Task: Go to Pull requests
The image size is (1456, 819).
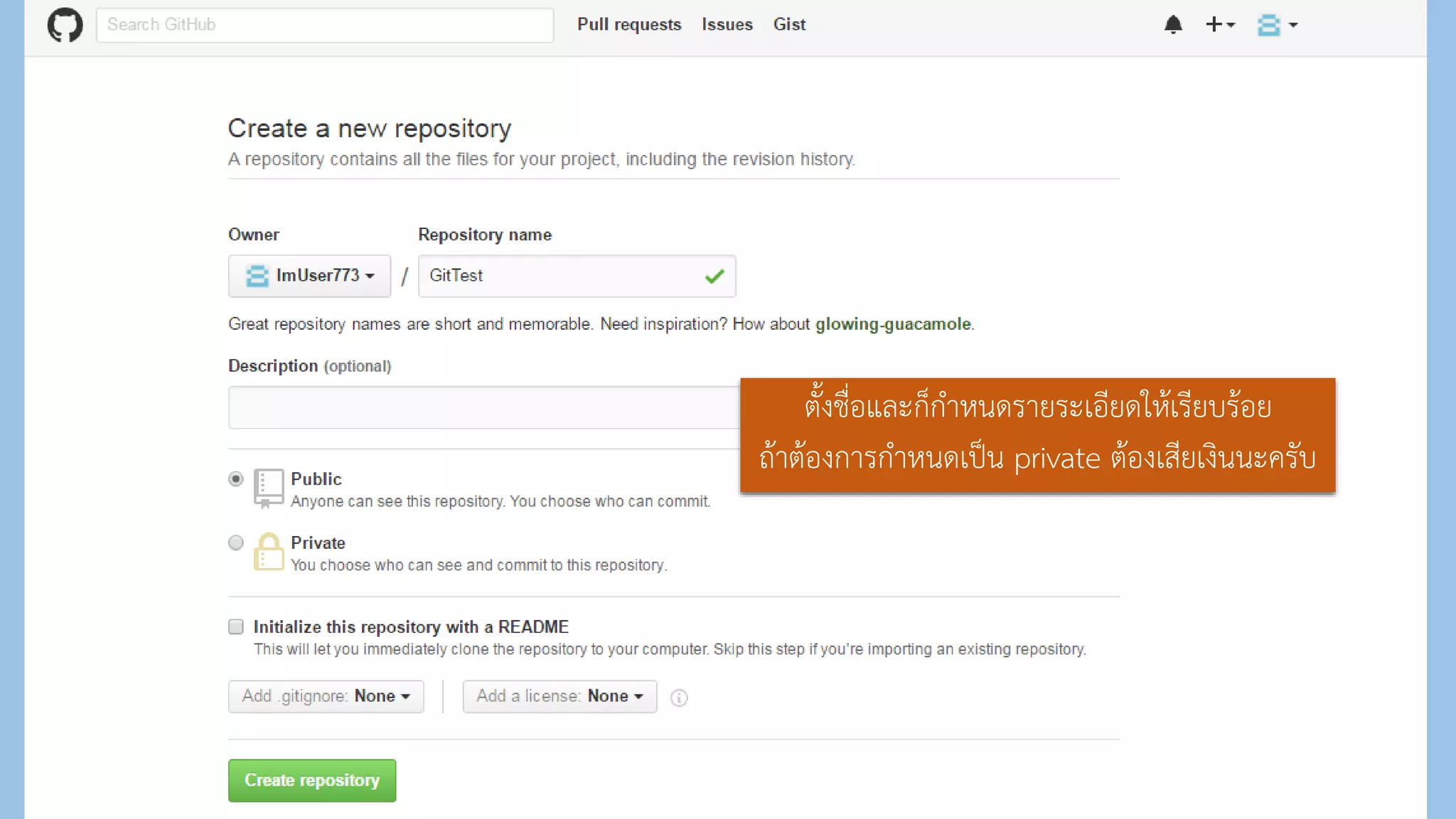Action: (x=628, y=25)
